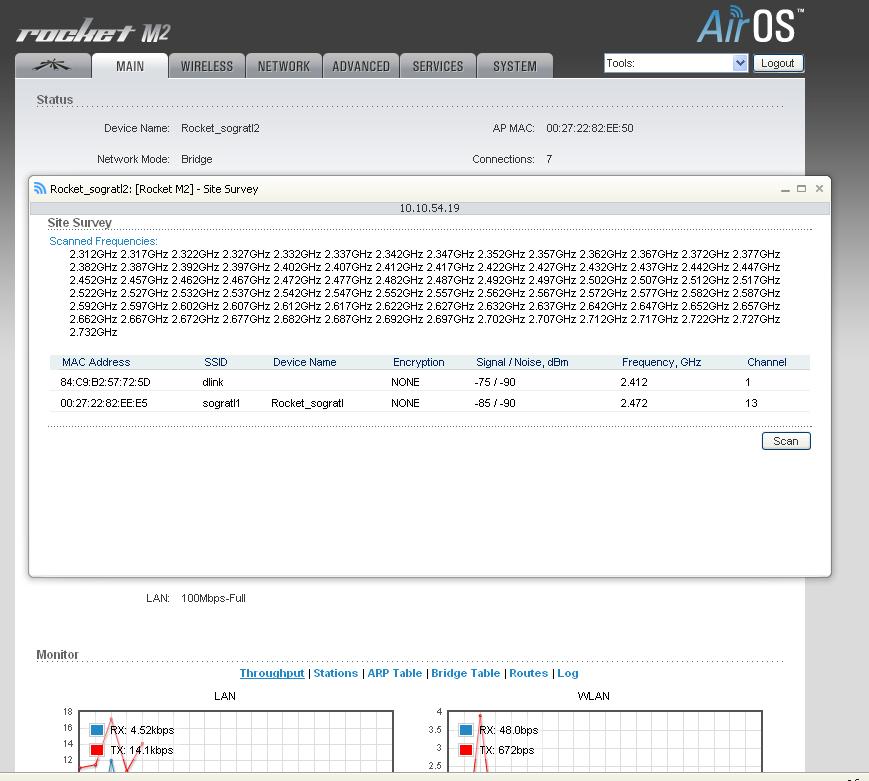869x781 pixels.
Task: Open the SYSTEM tab
Action: [515, 66]
